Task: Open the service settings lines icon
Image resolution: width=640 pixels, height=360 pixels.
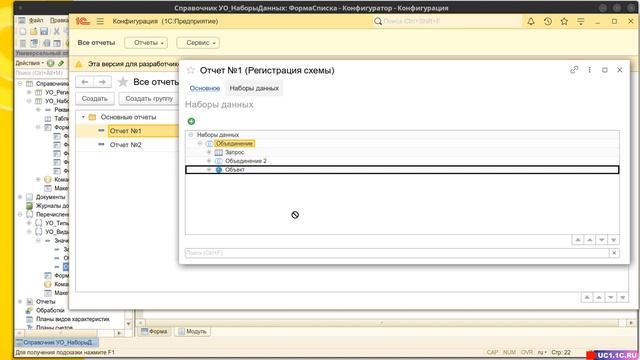Action: coord(580,21)
